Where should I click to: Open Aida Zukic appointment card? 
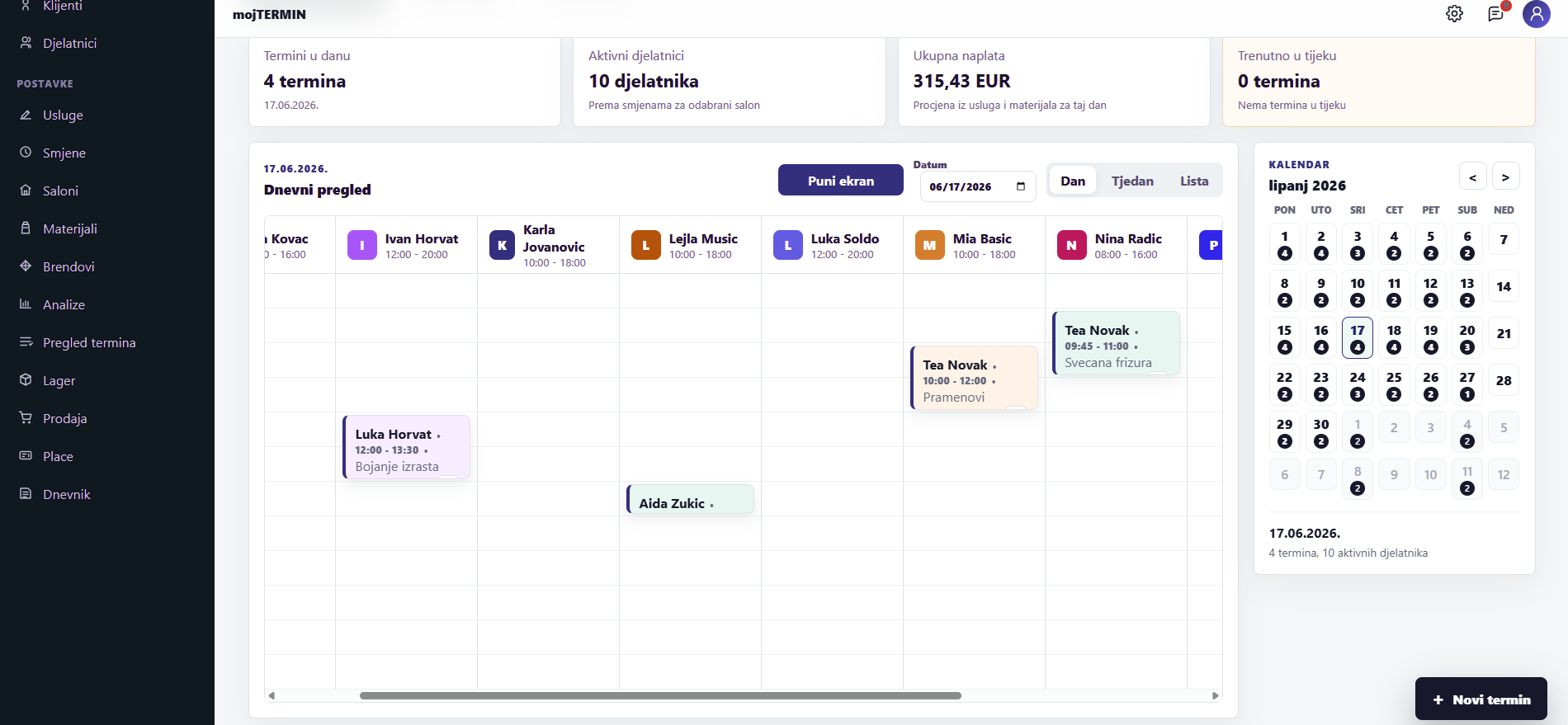tap(690, 500)
